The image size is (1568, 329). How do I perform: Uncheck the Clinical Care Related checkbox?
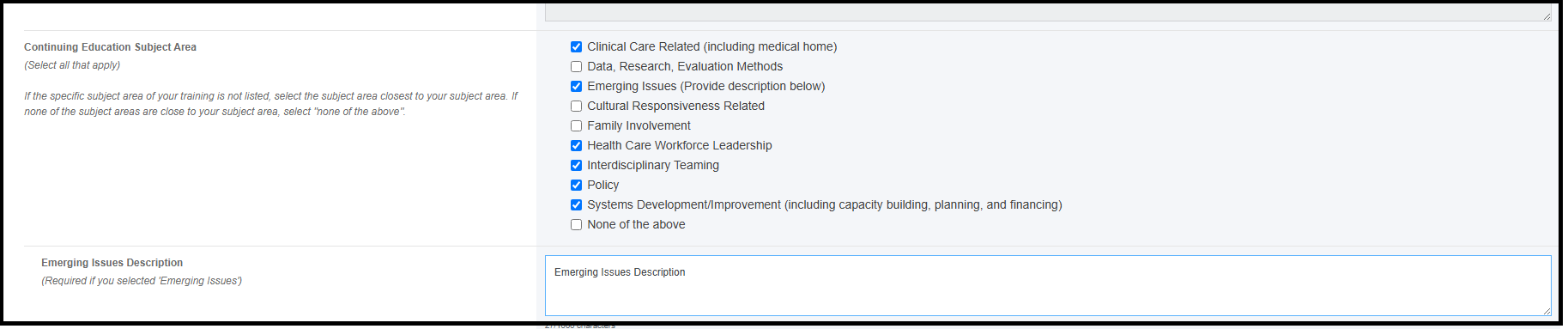tap(576, 47)
